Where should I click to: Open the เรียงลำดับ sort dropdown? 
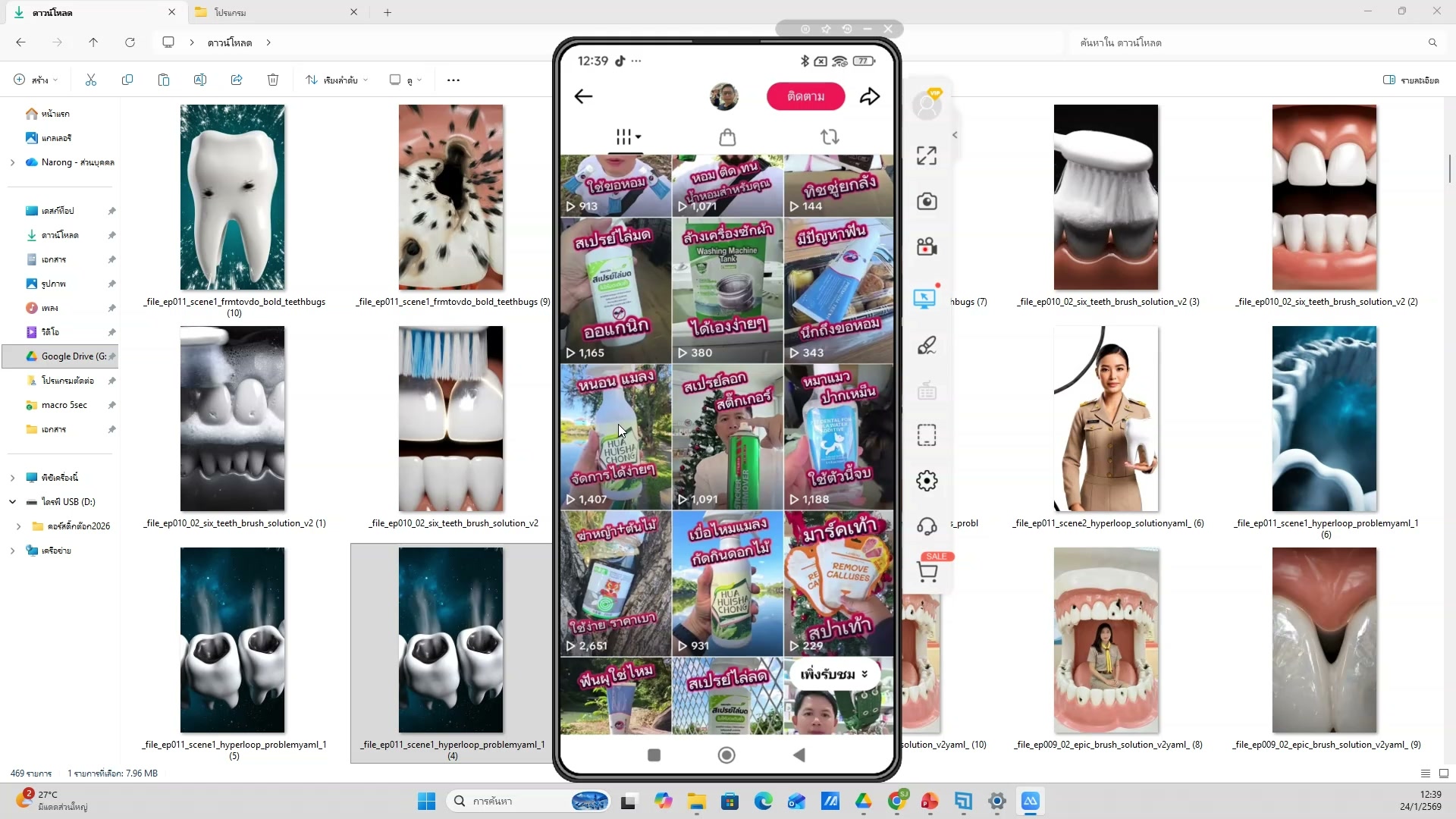336,80
